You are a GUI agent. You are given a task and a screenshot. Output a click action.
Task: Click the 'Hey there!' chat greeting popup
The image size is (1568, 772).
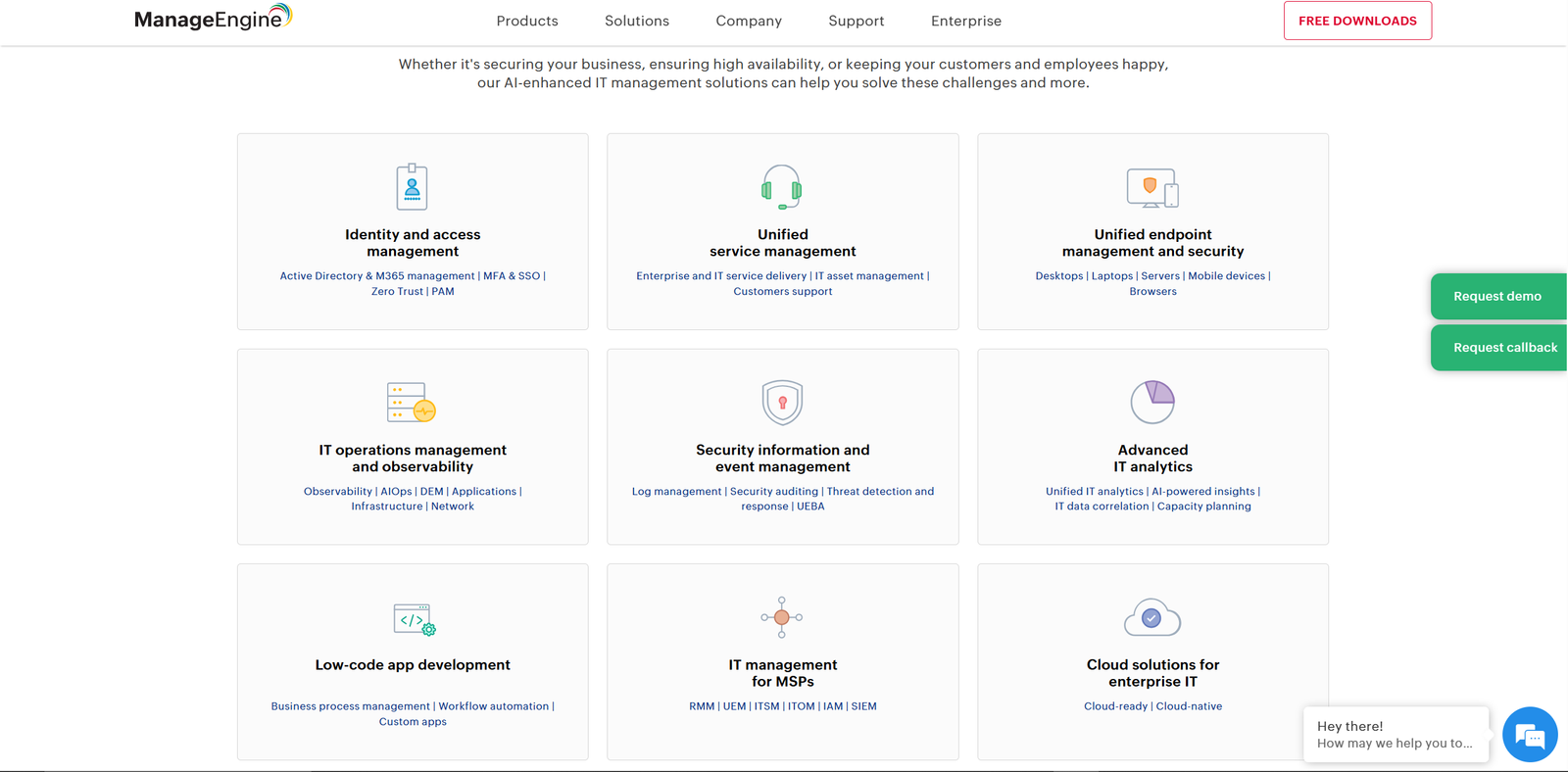coord(1396,734)
